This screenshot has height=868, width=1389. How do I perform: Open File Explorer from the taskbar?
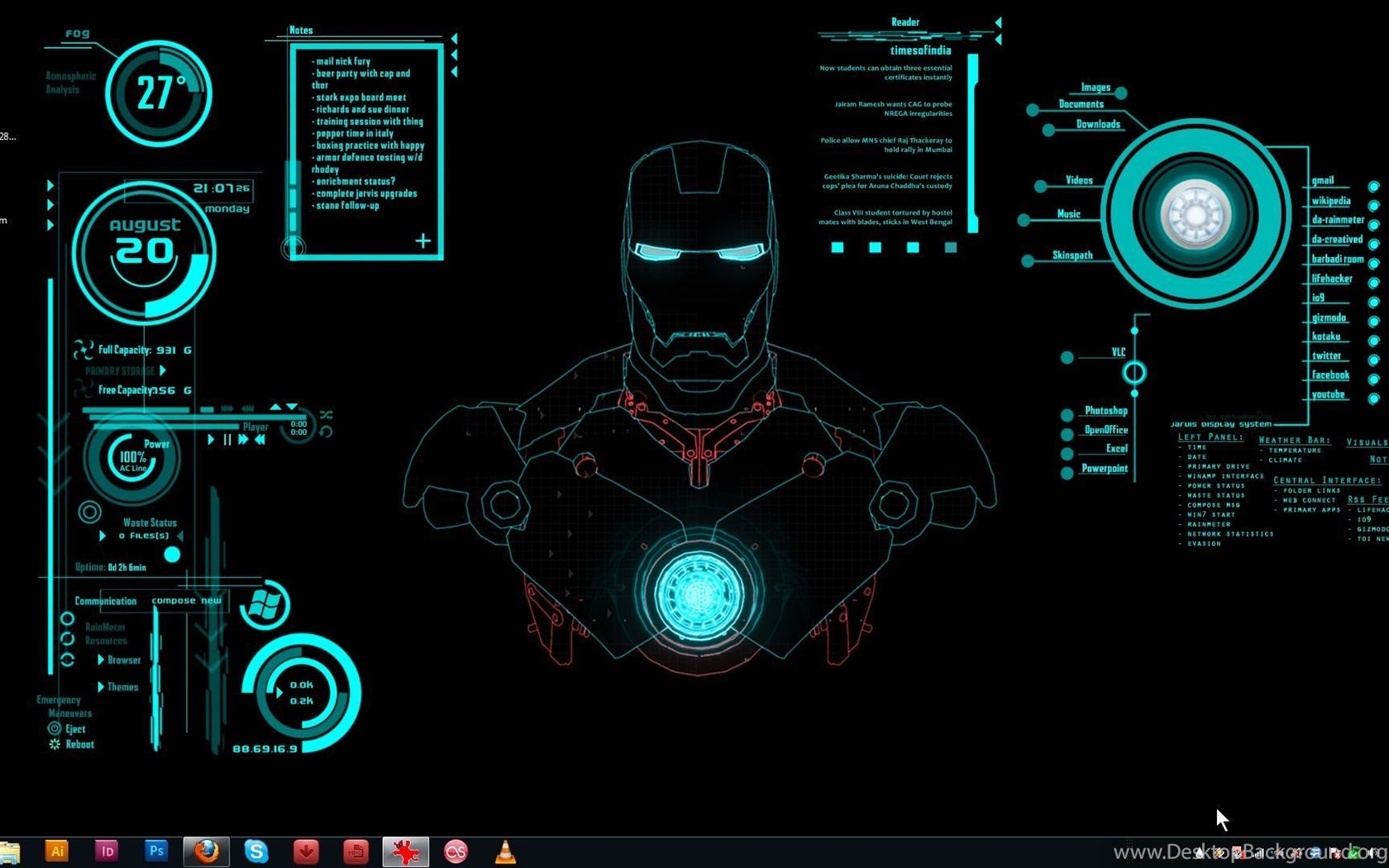(x=9, y=852)
